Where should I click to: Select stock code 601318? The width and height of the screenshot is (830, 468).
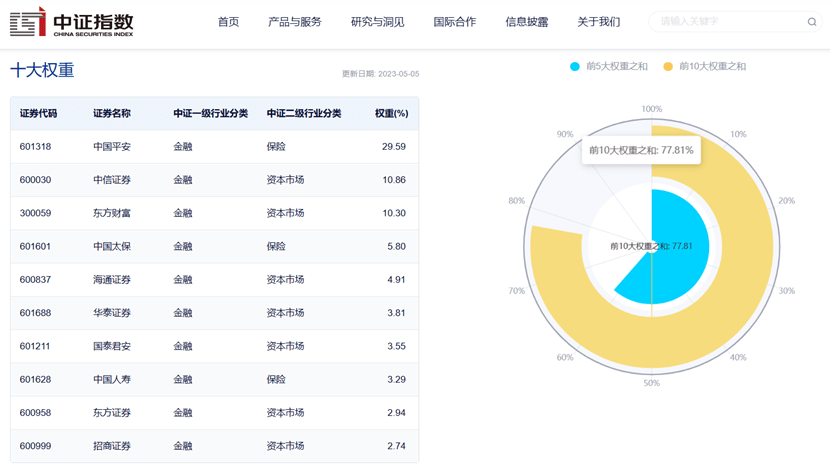[x=35, y=147]
